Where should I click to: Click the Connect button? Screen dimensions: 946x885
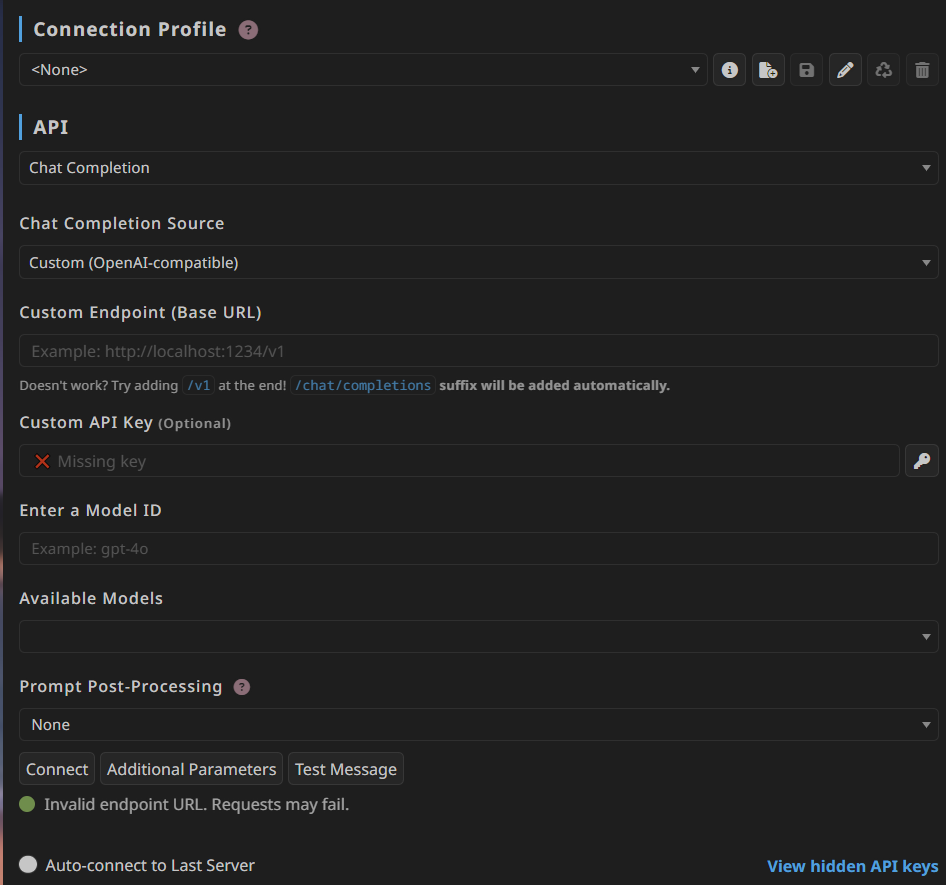click(x=57, y=769)
